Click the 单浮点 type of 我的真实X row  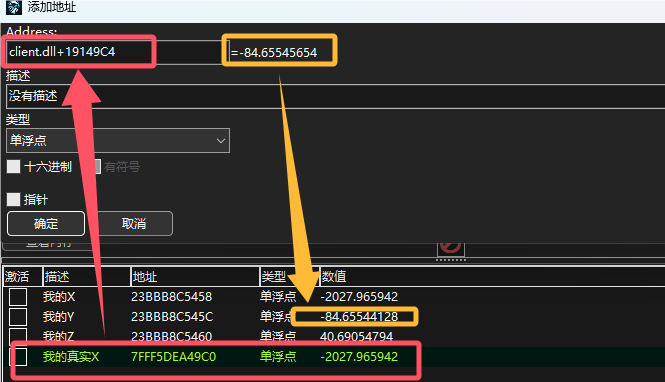[x=278, y=357]
